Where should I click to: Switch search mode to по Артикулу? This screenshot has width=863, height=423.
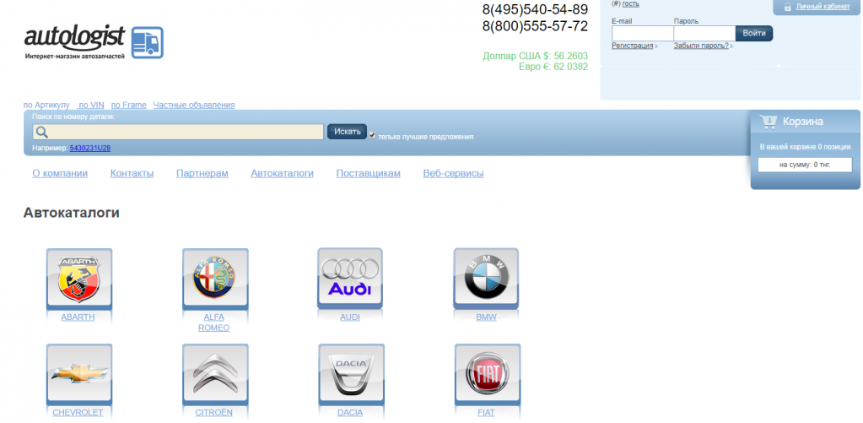click(47, 105)
